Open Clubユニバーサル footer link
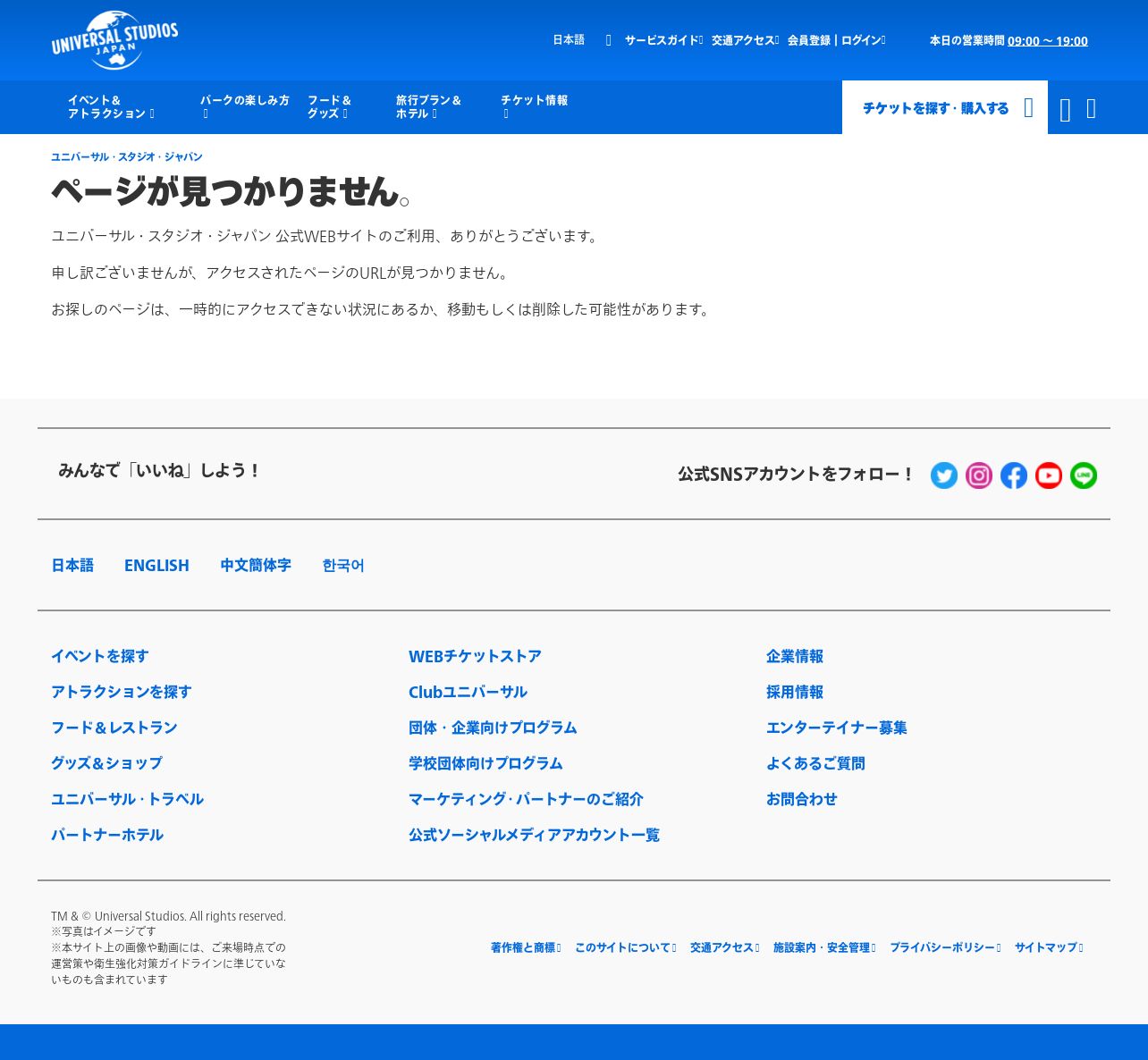Viewport: 1148px width, 1060px height. point(468,692)
